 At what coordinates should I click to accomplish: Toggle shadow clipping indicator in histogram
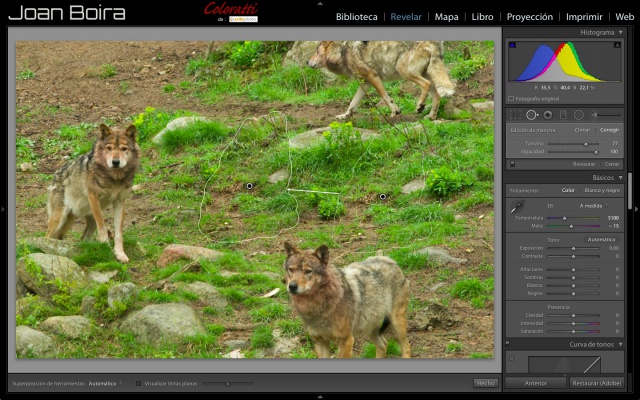tap(513, 44)
